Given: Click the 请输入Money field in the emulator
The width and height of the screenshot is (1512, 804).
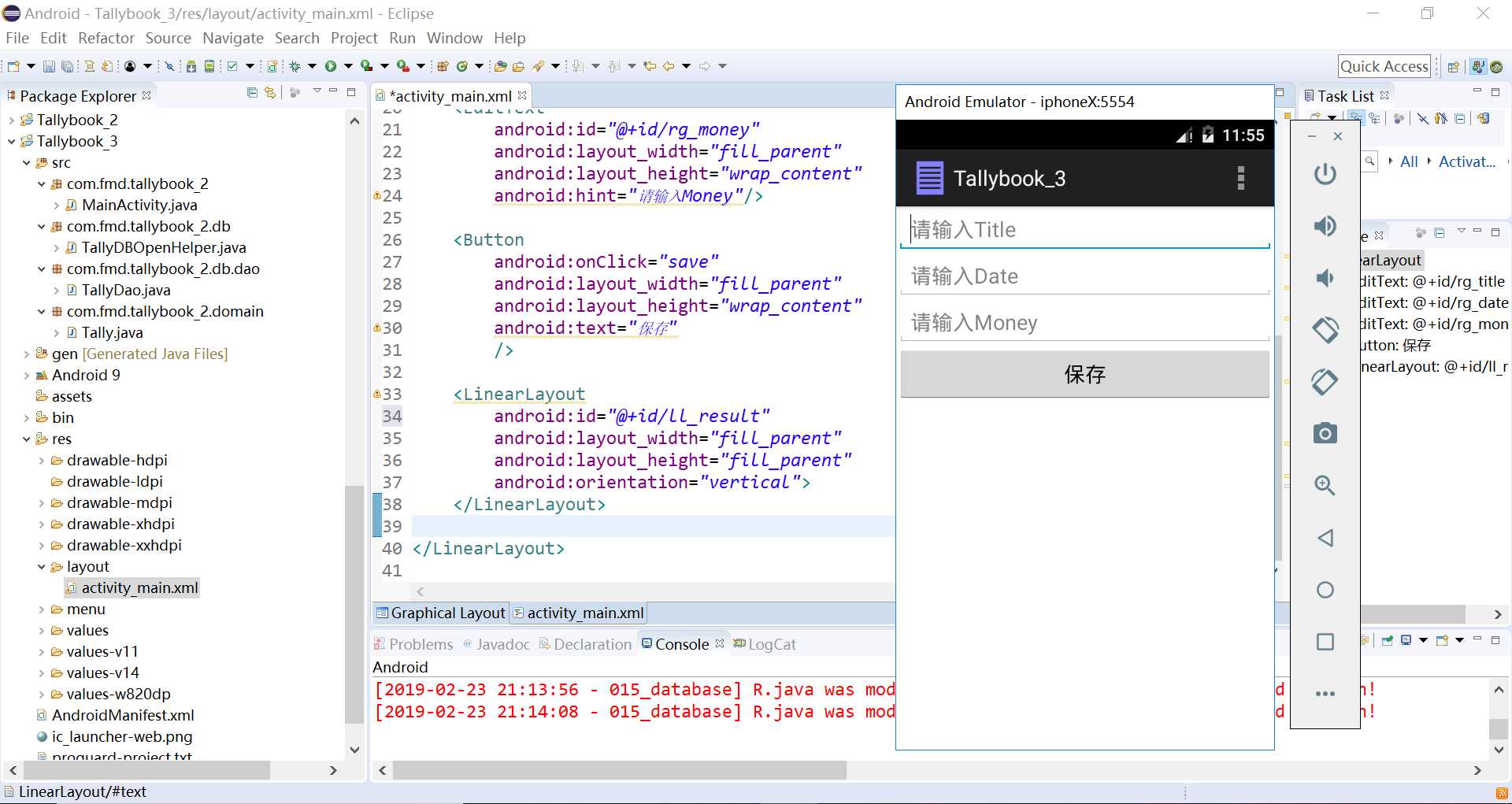Looking at the screenshot, I should [x=1084, y=323].
